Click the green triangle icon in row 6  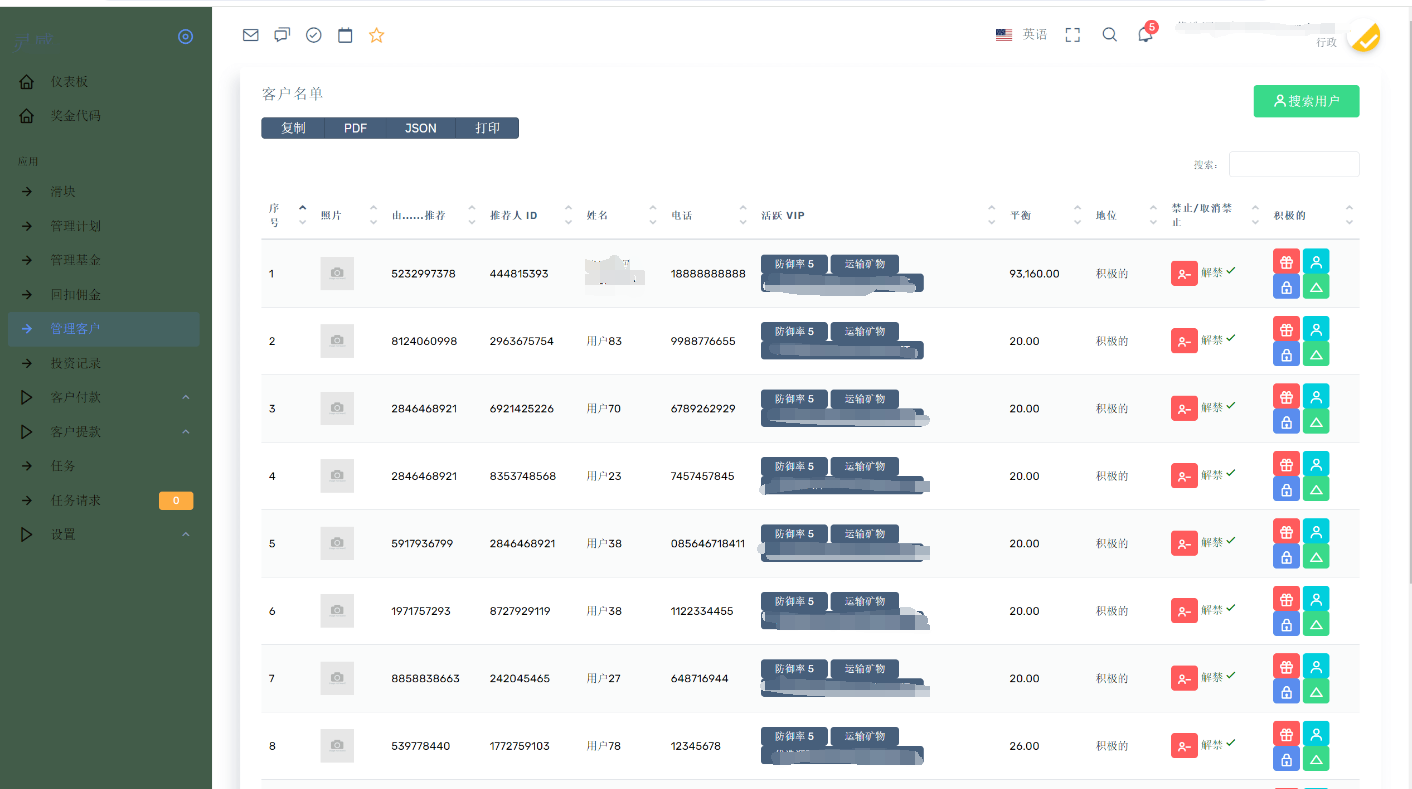point(1316,624)
